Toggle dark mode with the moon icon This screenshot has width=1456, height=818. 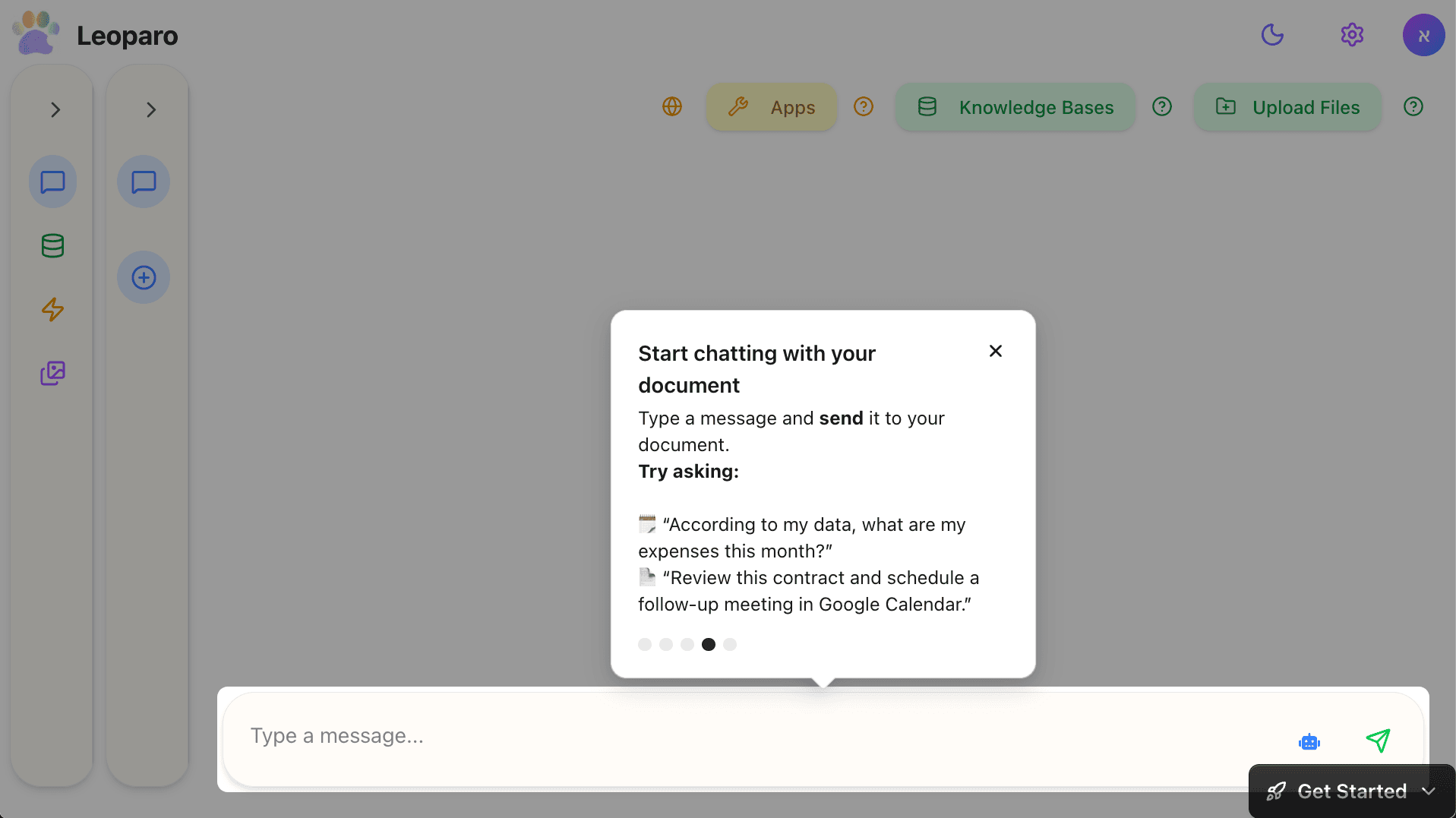tap(1272, 35)
